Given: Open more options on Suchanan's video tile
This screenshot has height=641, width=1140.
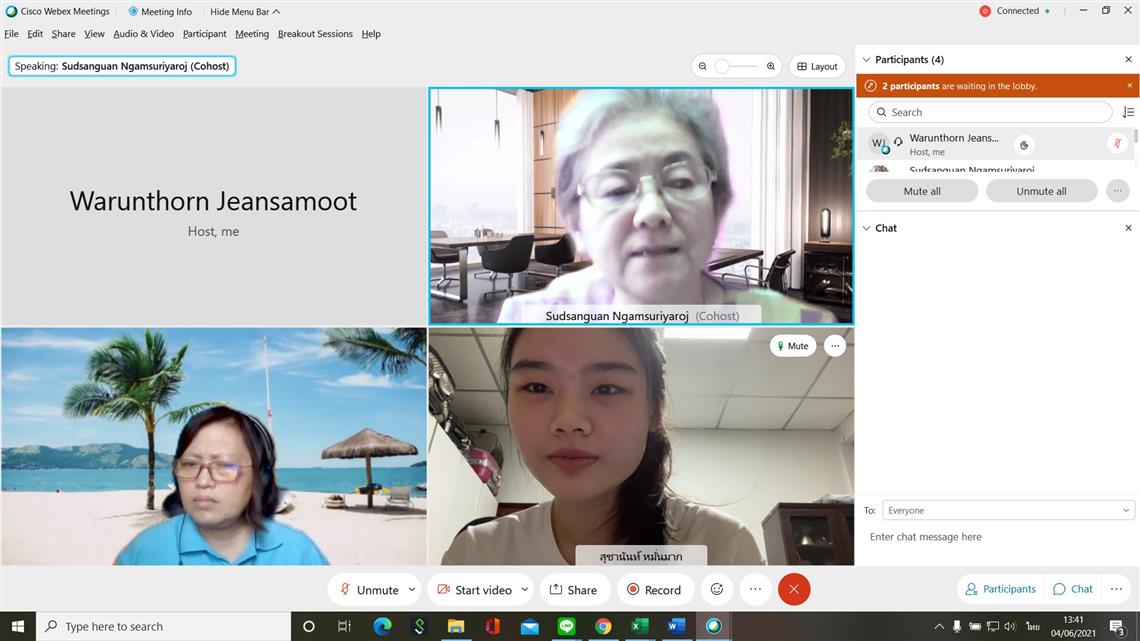Looking at the screenshot, I should point(834,346).
